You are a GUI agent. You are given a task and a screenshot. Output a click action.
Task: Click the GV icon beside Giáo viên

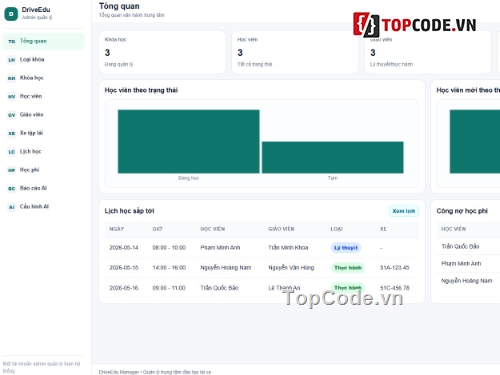12,115
